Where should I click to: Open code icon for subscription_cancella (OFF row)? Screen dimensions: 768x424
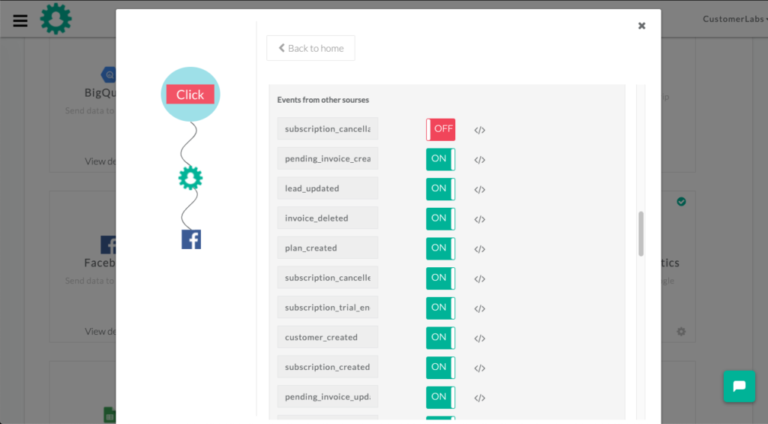(x=480, y=130)
